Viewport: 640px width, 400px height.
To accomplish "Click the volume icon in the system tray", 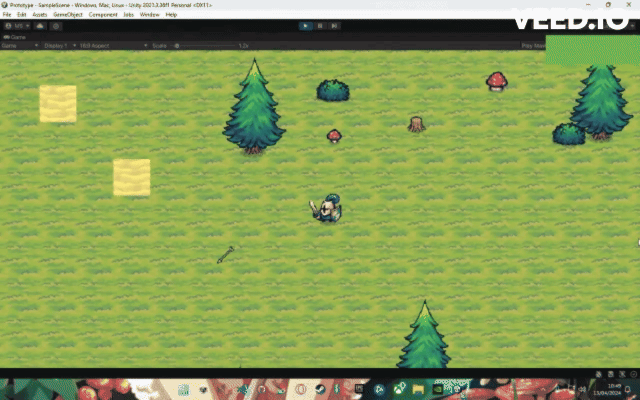I will 582,389.
